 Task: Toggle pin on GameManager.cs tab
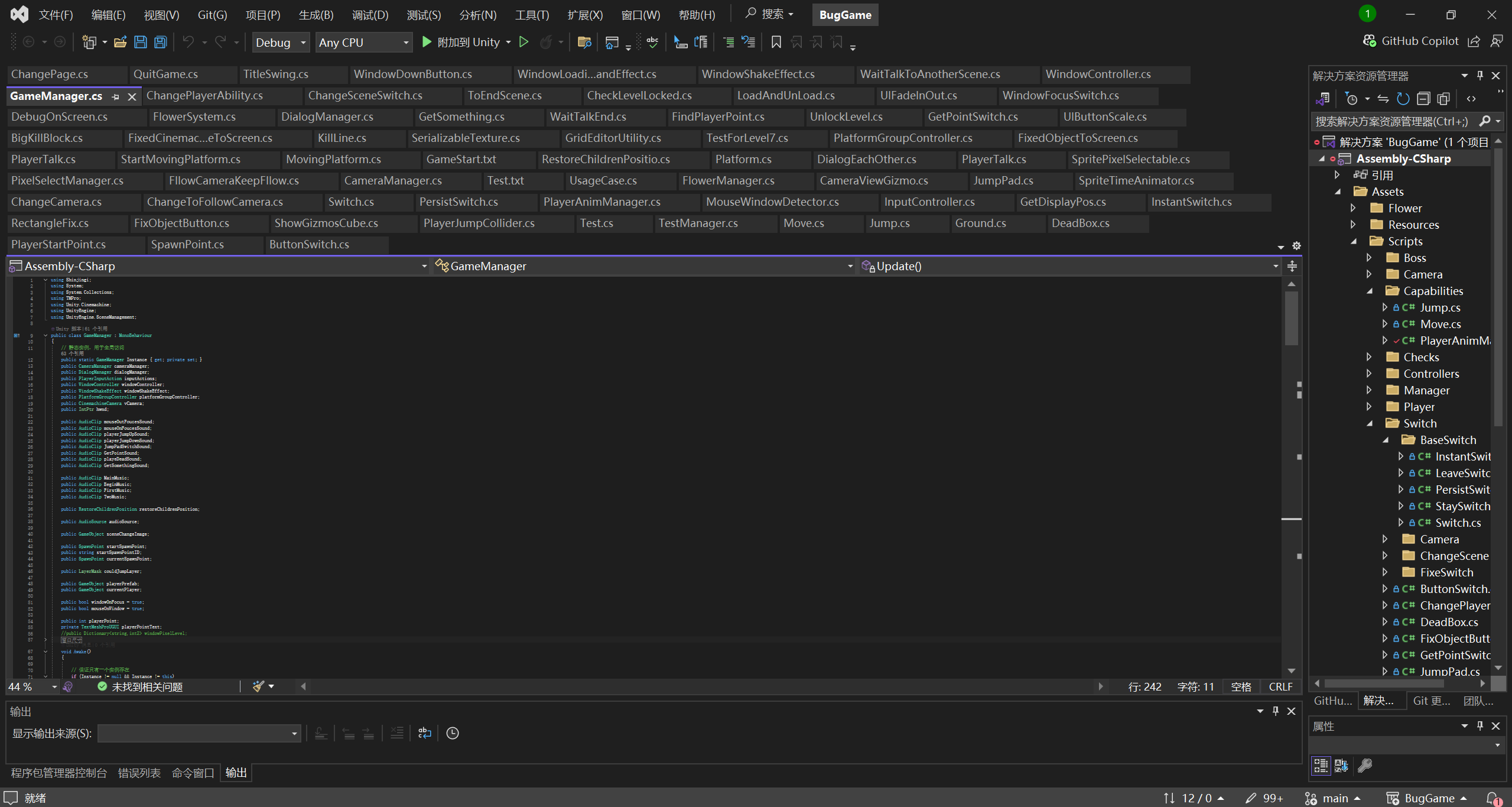coord(116,96)
